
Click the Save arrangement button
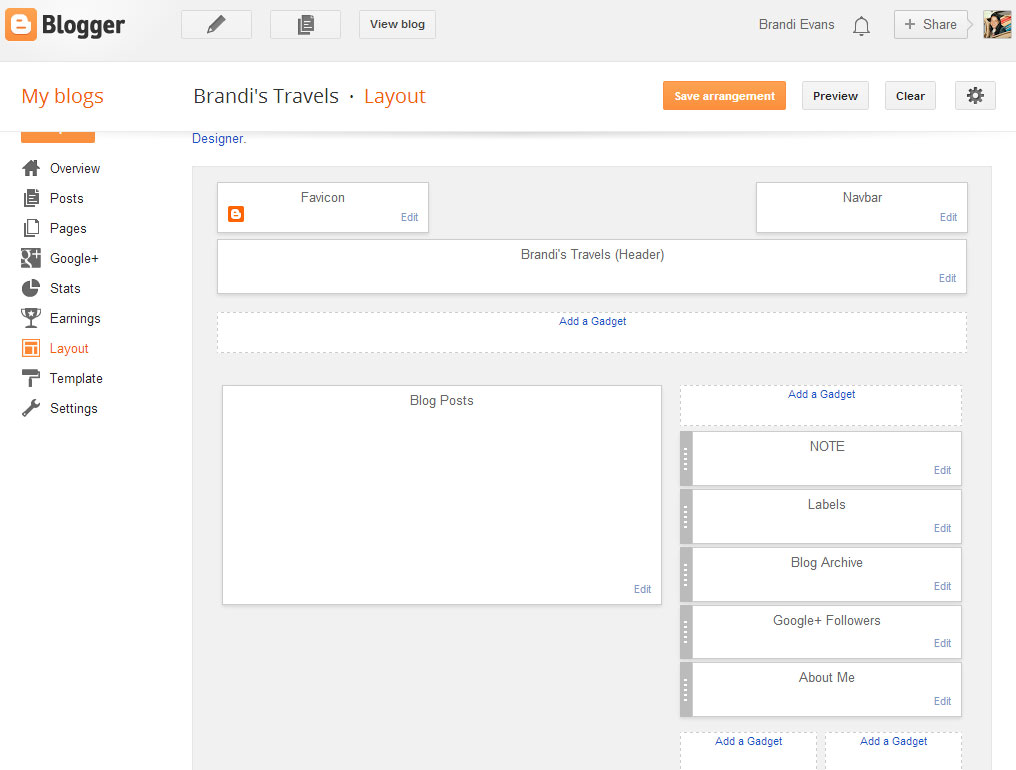[724, 96]
